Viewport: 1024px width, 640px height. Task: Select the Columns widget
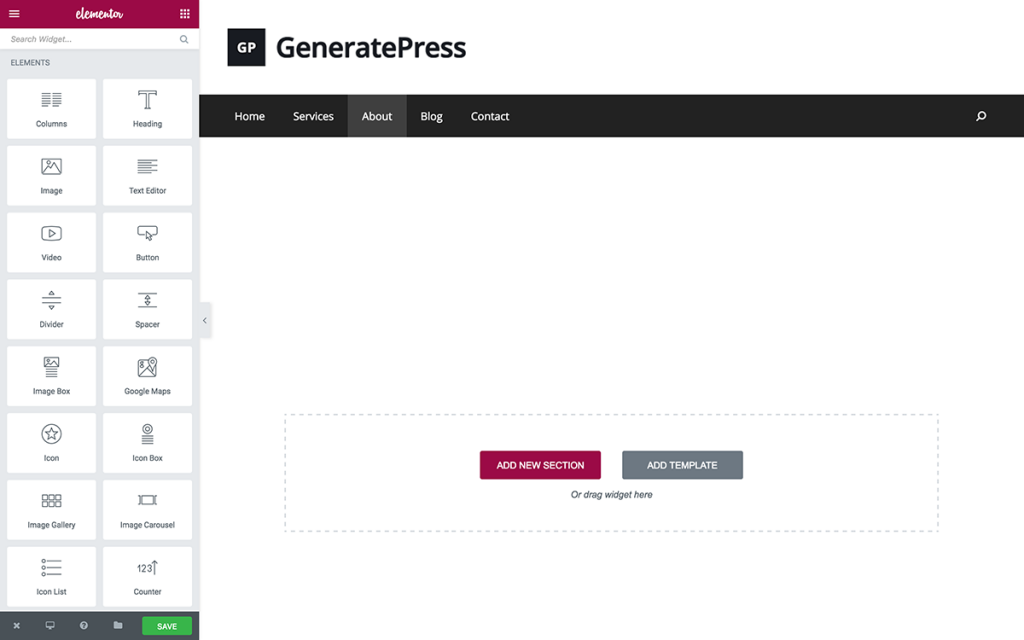[x=52, y=109]
